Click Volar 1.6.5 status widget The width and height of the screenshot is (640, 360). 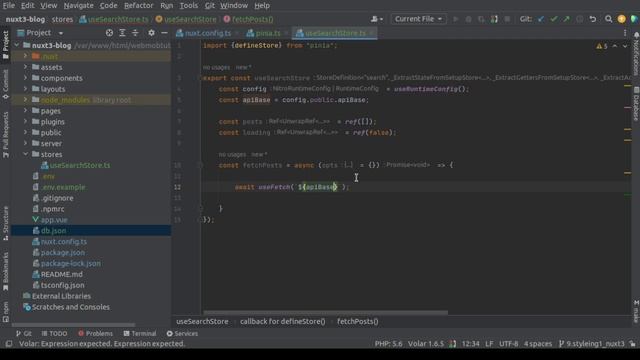[x=426, y=344]
